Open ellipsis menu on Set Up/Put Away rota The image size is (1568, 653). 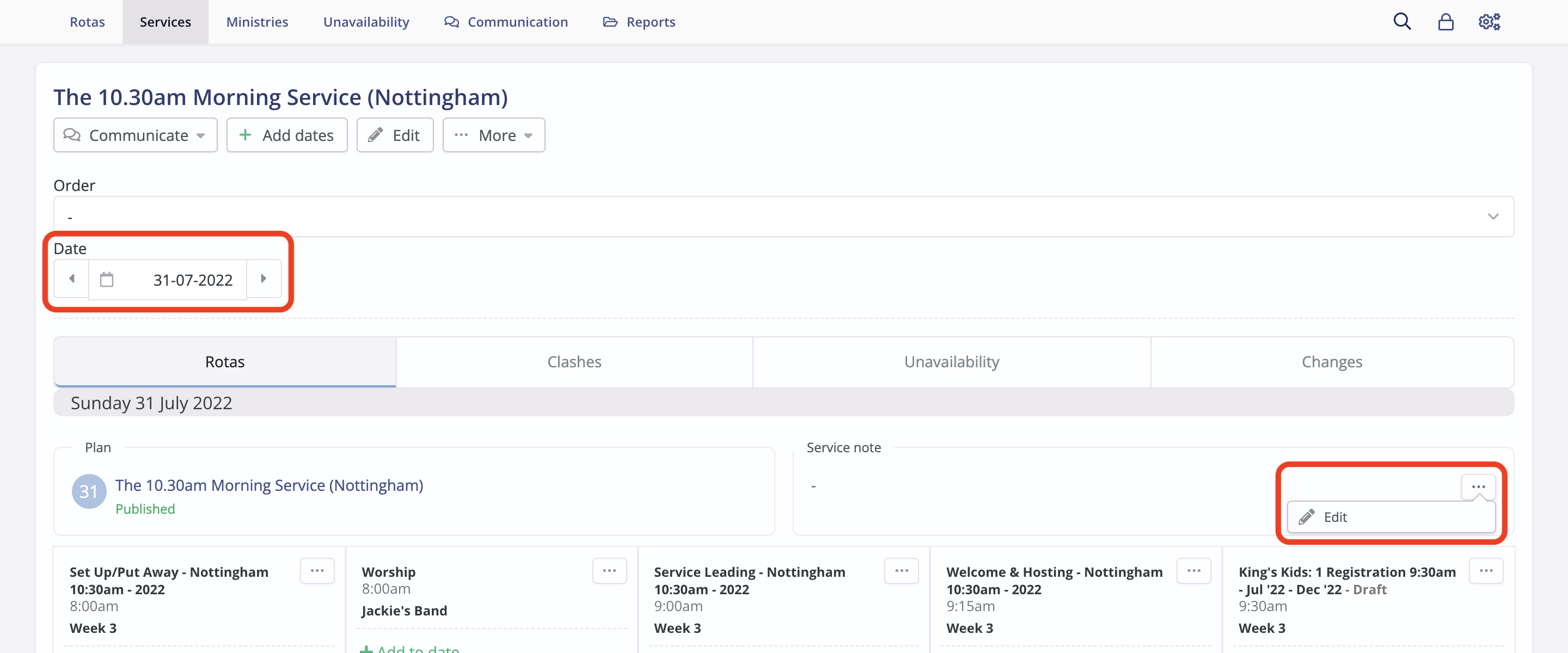(317, 571)
